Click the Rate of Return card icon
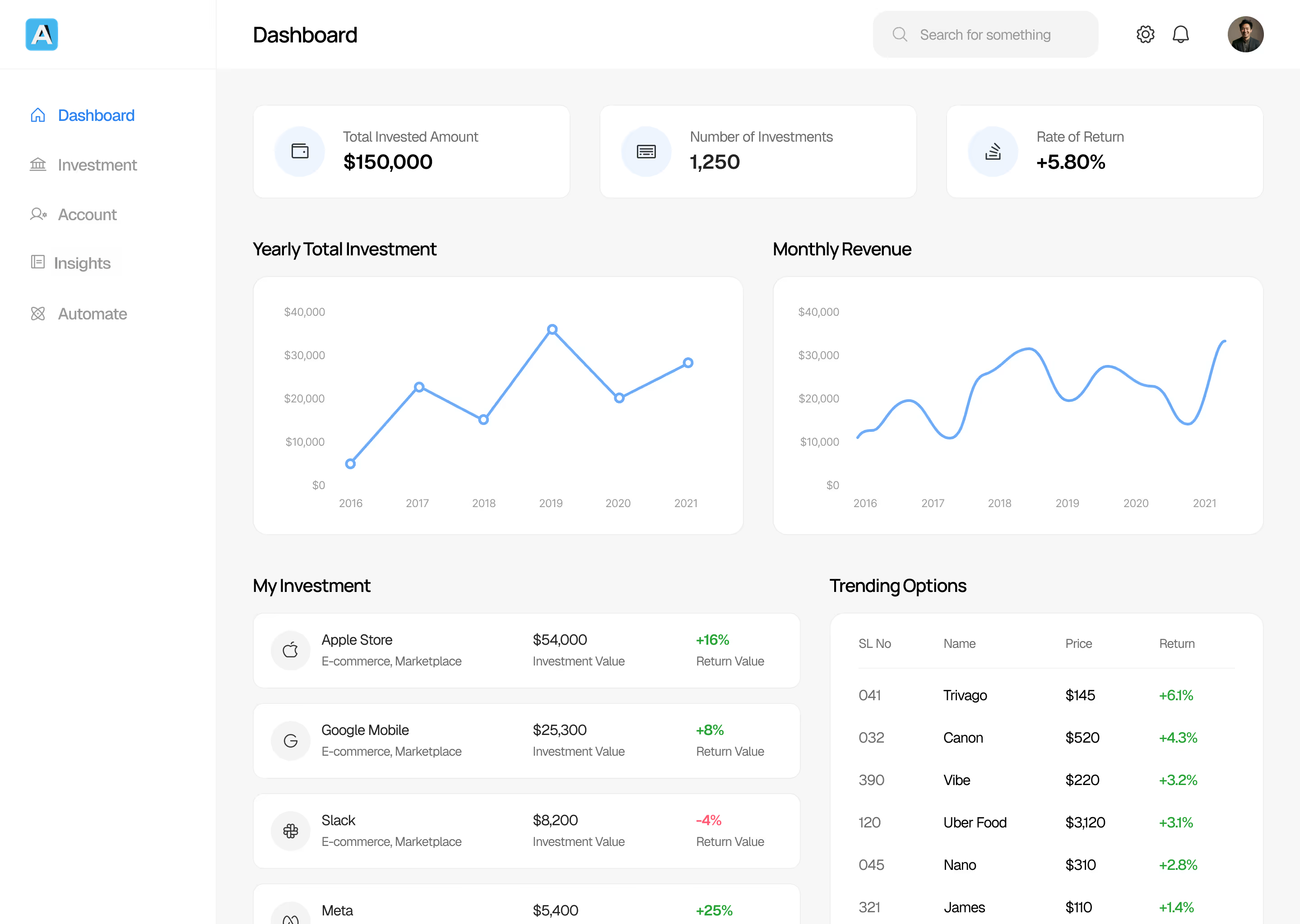This screenshot has height=924, width=1300. (x=992, y=151)
